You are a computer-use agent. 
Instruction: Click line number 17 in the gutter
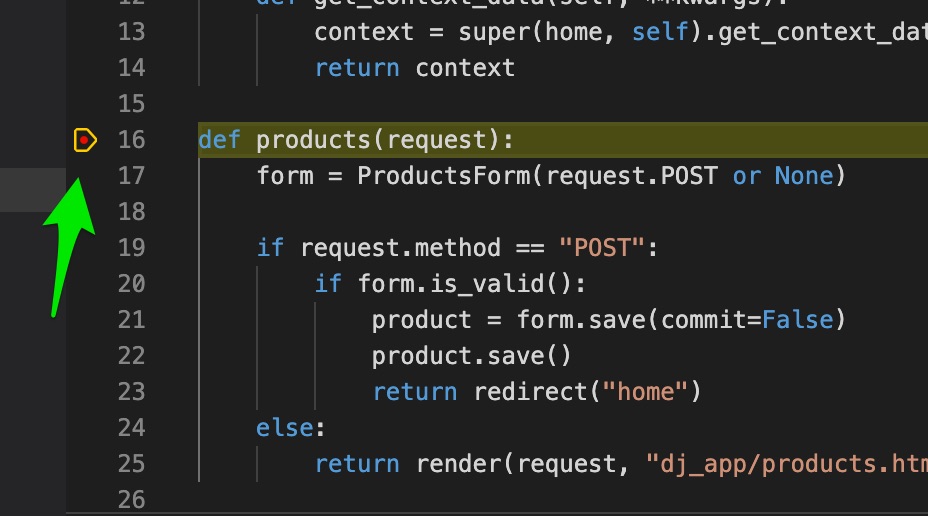coord(131,176)
